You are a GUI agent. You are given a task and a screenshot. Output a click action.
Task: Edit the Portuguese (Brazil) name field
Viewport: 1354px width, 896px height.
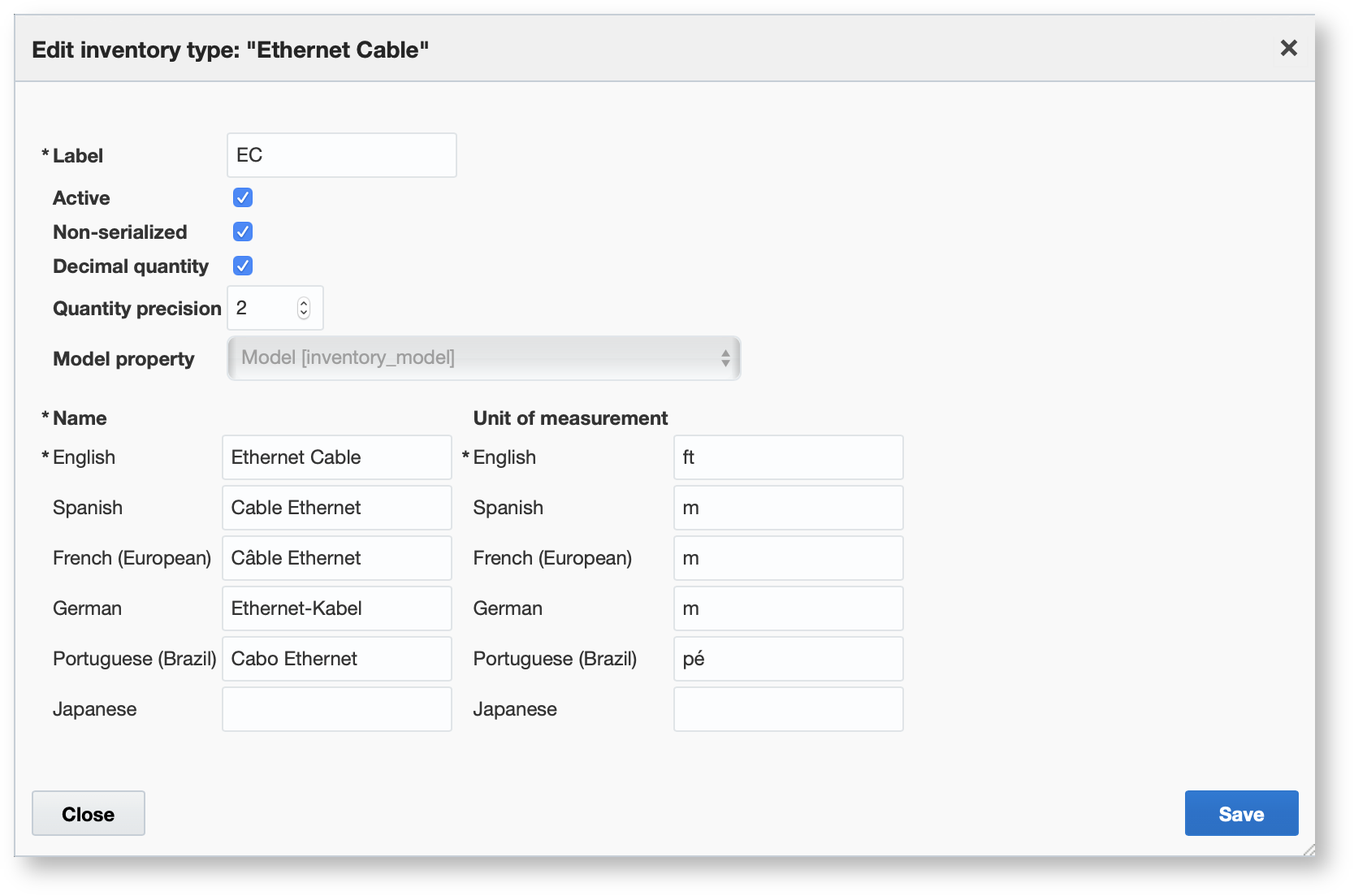tap(336, 659)
